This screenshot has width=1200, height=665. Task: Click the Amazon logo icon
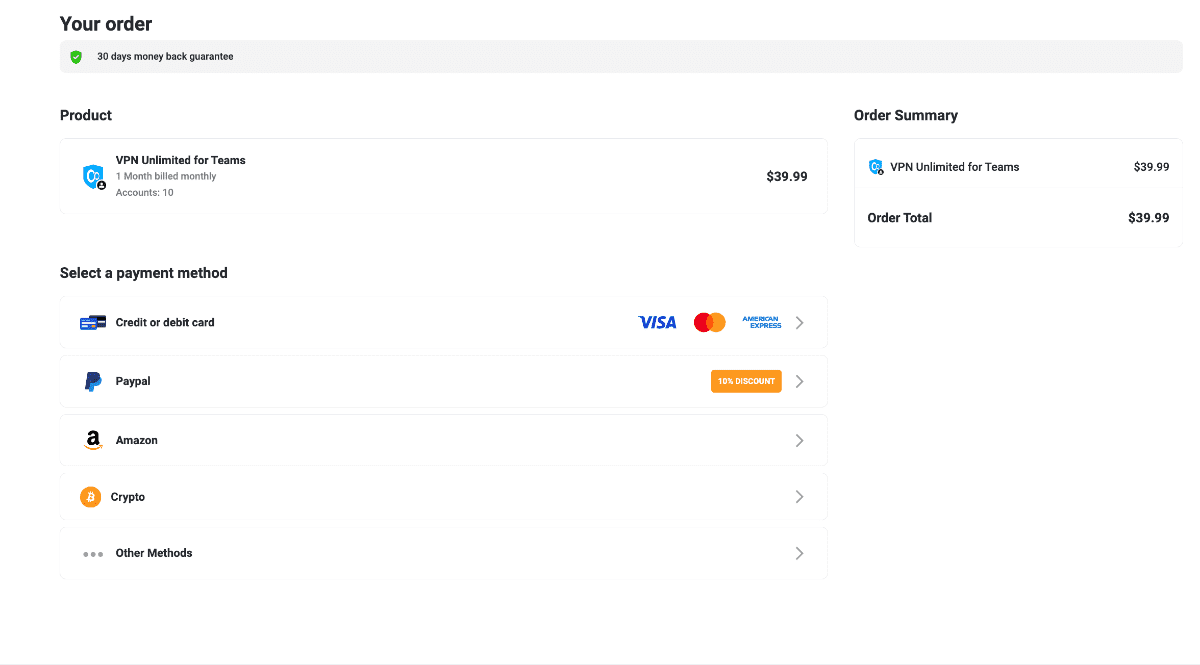pos(93,440)
